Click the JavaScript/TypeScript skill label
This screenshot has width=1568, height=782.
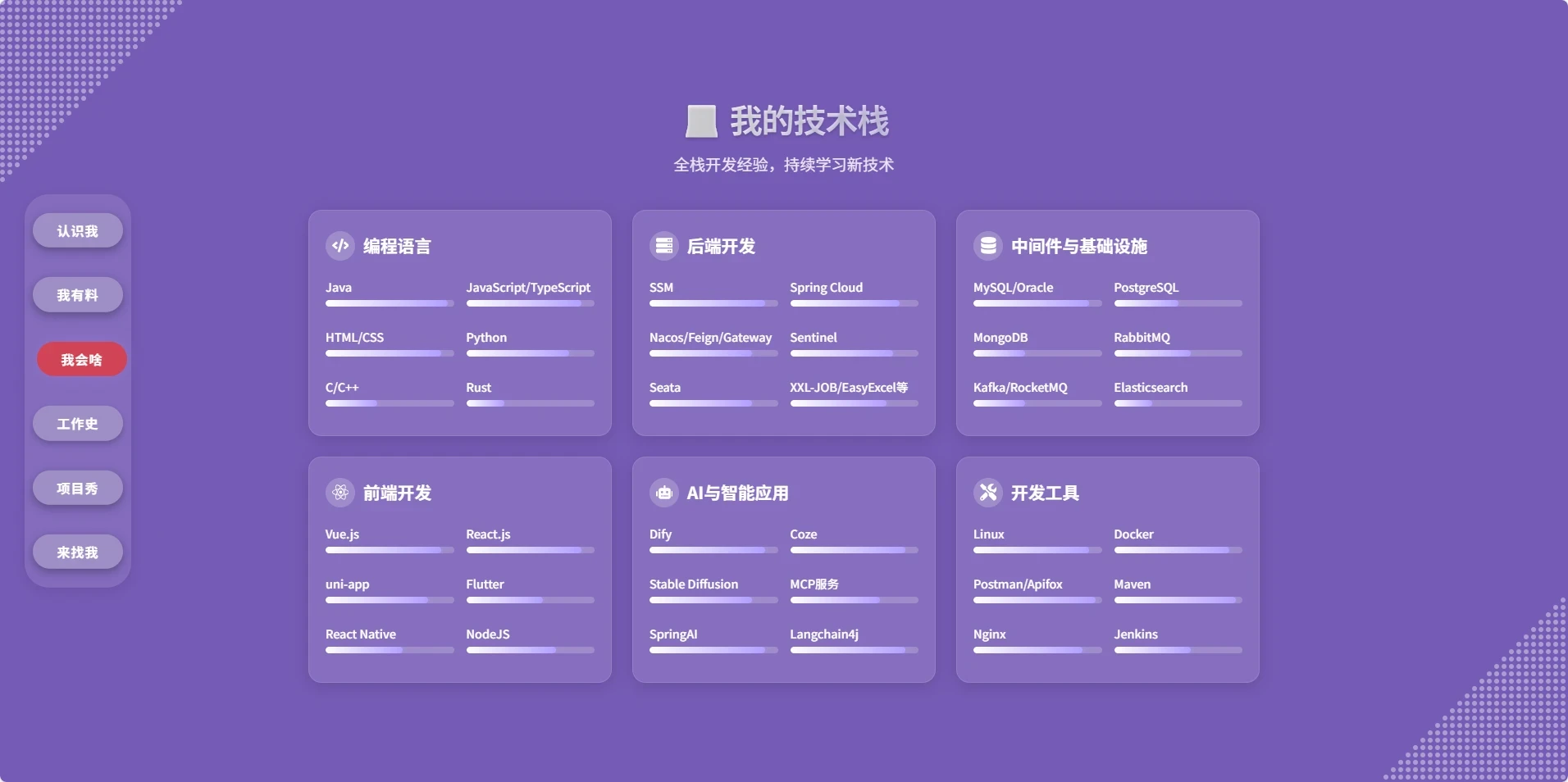coord(528,288)
